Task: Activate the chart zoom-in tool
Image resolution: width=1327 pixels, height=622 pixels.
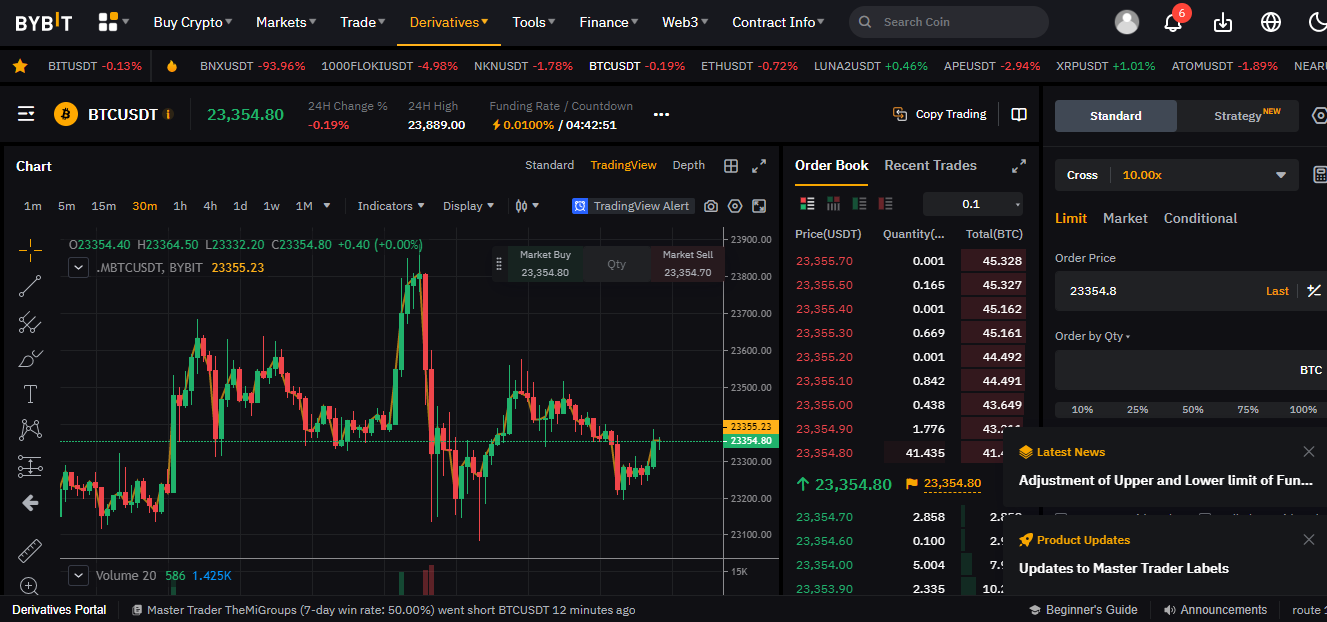Action: pyautogui.click(x=30, y=586)
